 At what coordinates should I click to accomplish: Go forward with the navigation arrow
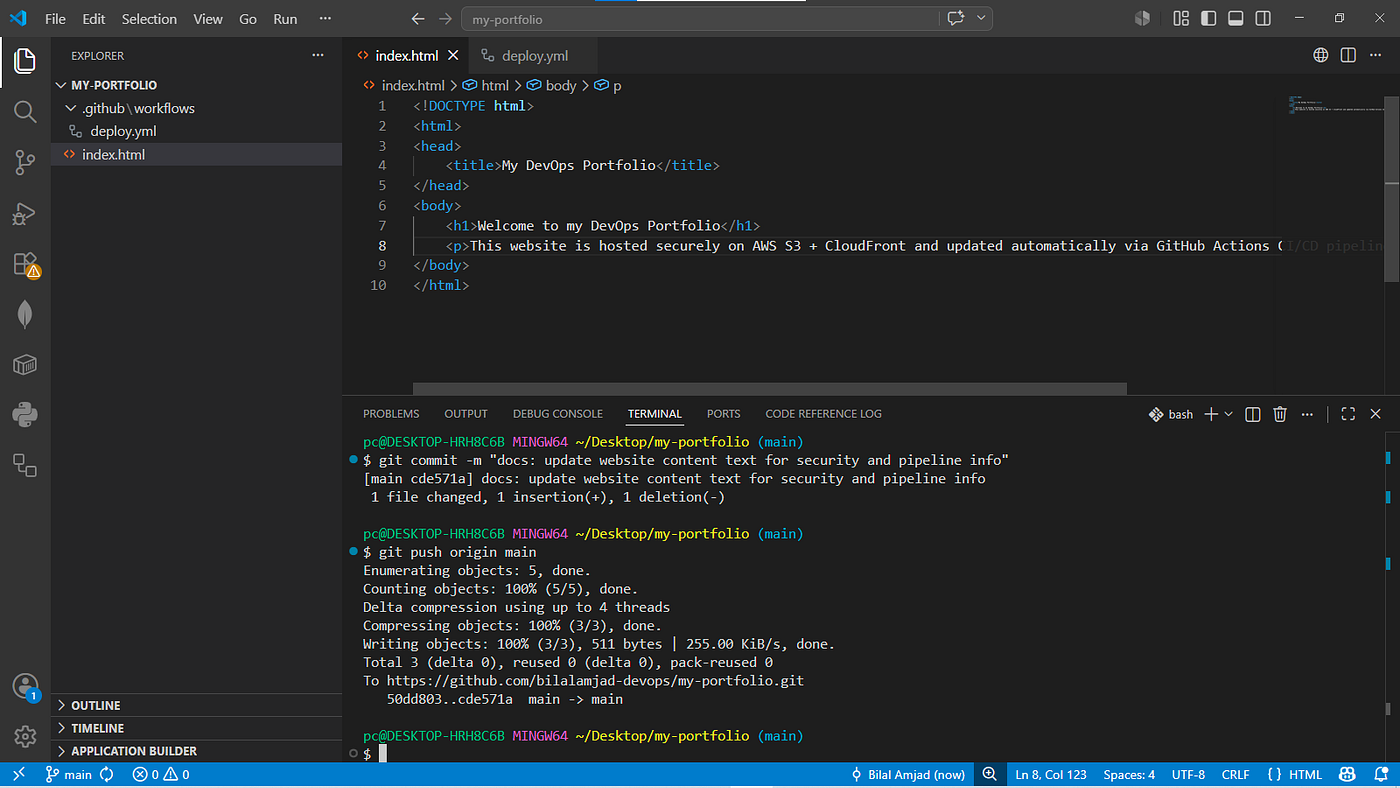[x=445, y=19]
